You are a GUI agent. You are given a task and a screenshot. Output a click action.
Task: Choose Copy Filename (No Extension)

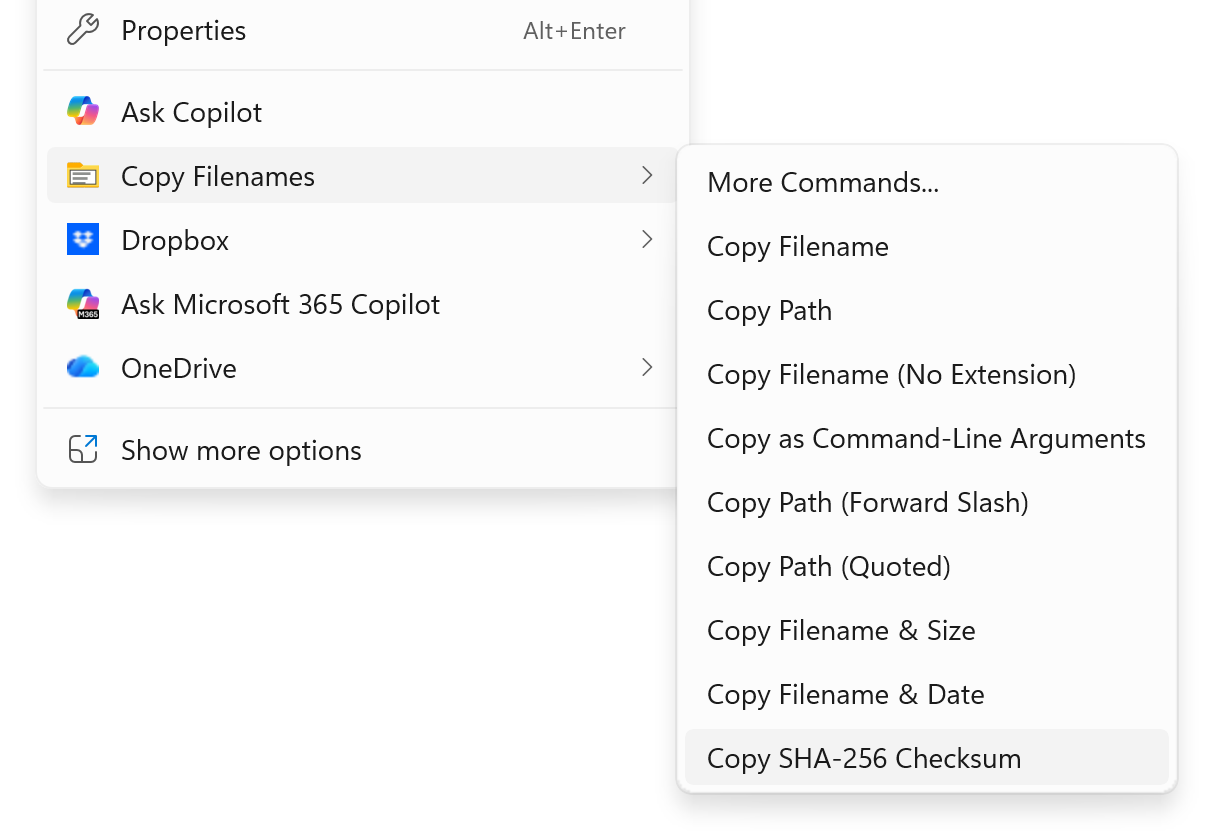pos(891,375)
